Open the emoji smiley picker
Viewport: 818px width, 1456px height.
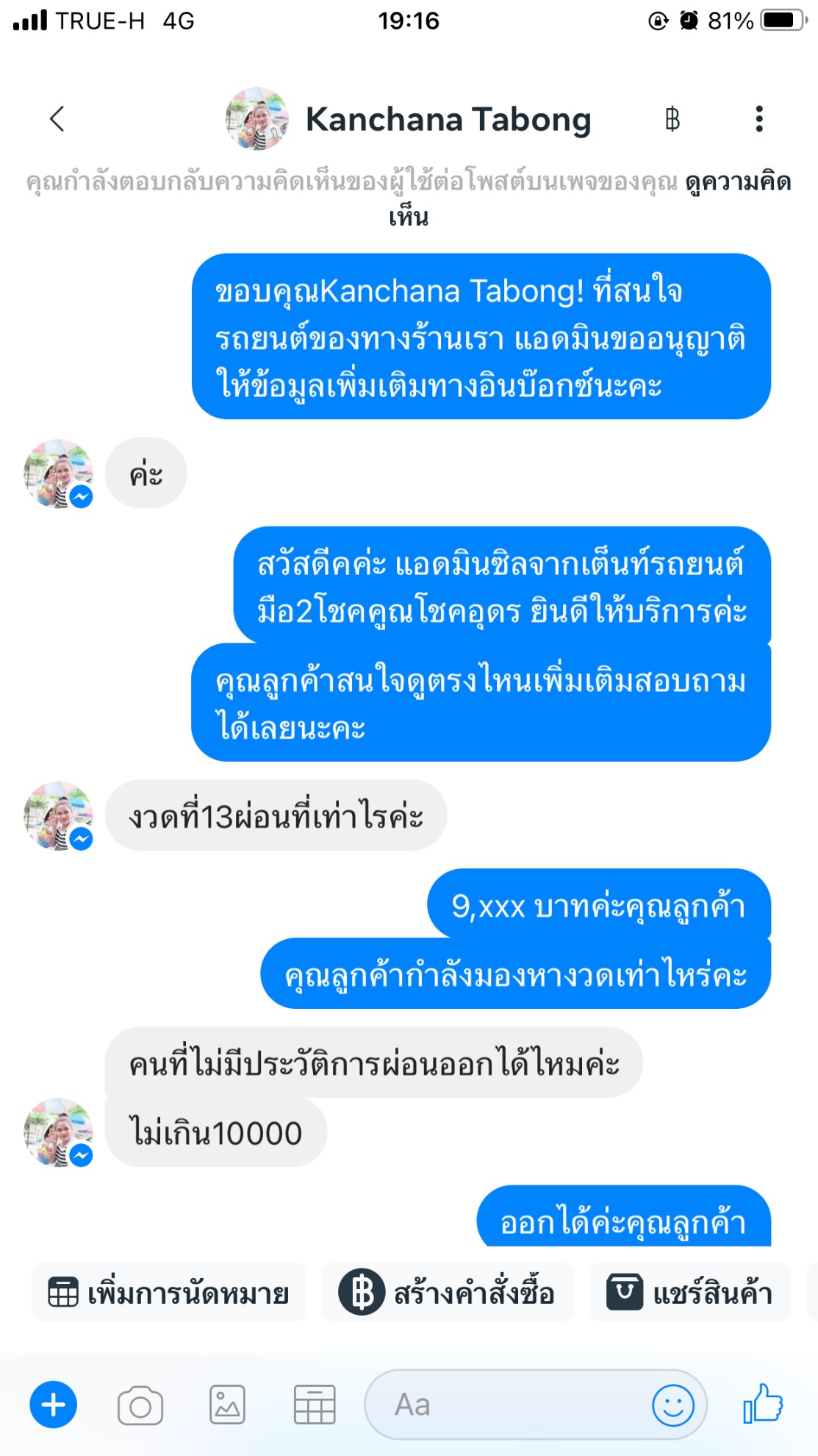click(x=673, y=1405)
